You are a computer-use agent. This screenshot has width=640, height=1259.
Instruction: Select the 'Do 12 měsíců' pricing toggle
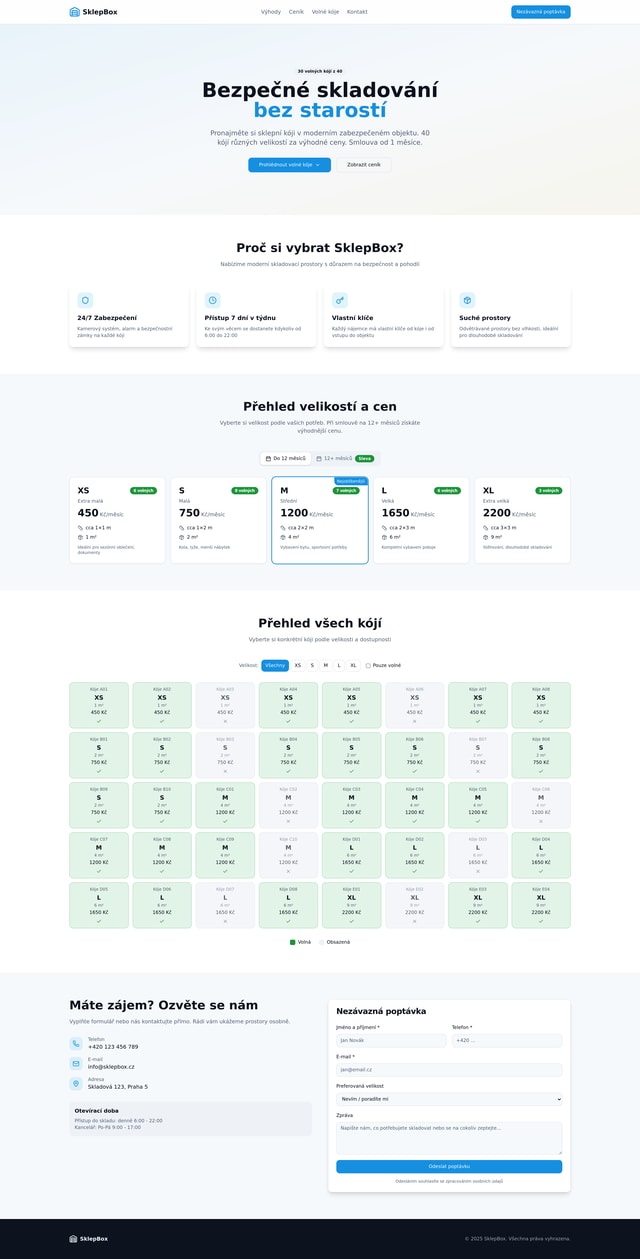[285, 458]
